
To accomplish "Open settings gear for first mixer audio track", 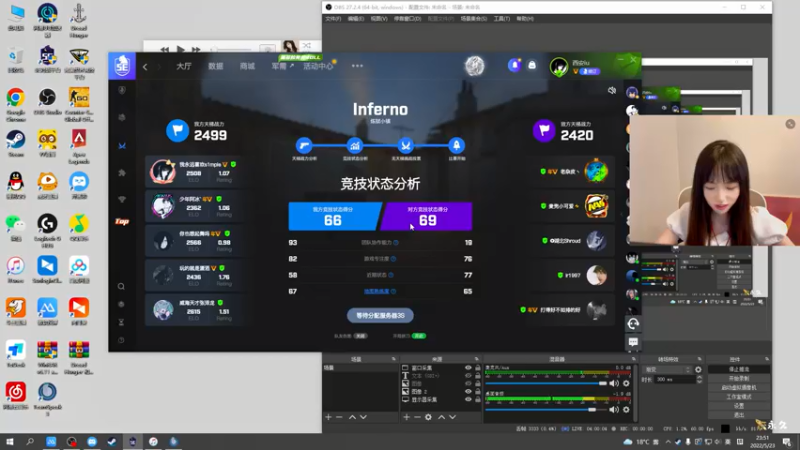I will (626, 383).
